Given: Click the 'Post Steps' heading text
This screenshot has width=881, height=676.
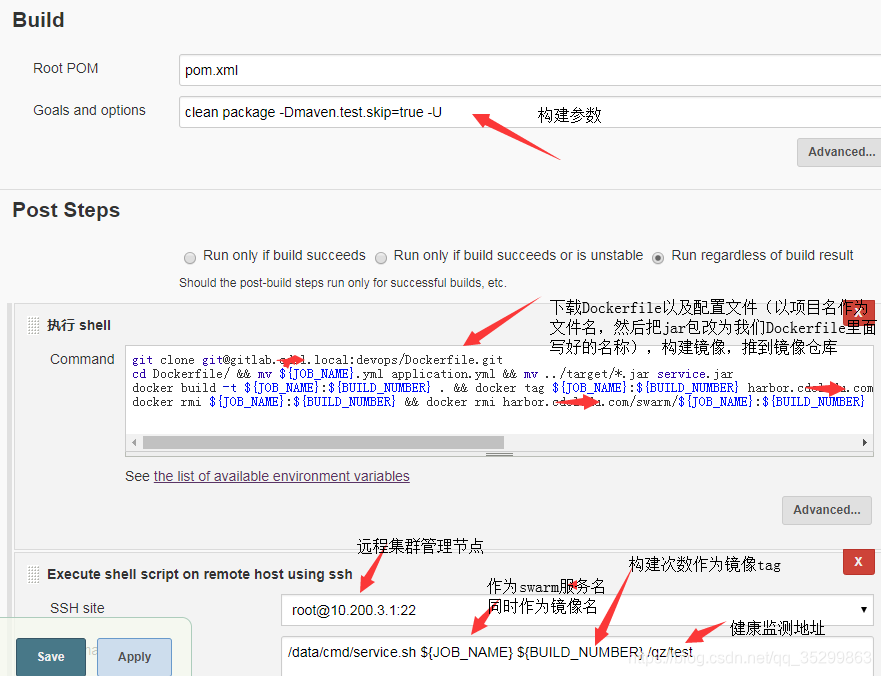Looking at the screenshot, I should click(66, 210).
